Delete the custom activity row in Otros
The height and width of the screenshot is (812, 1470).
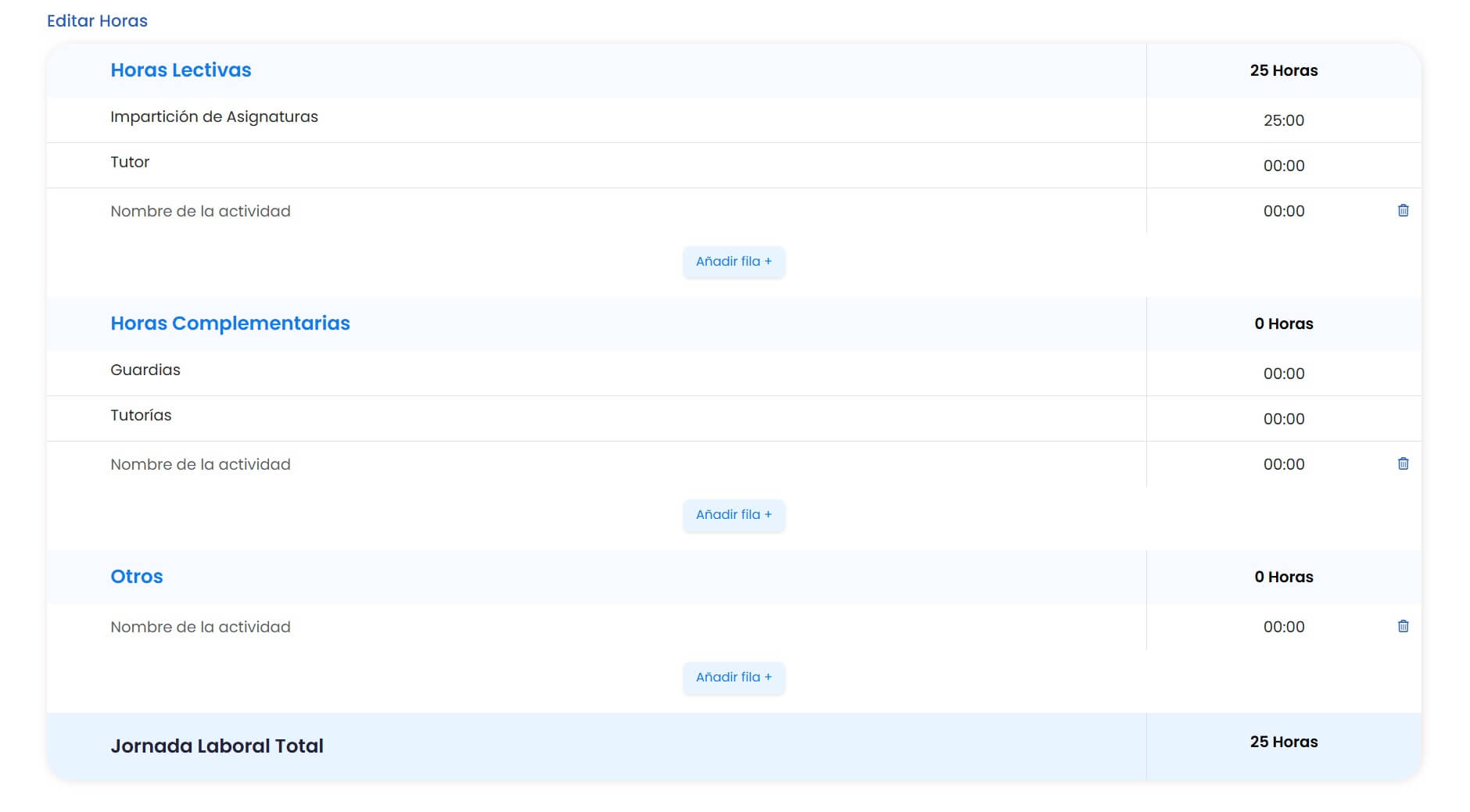click(1403, 626)
